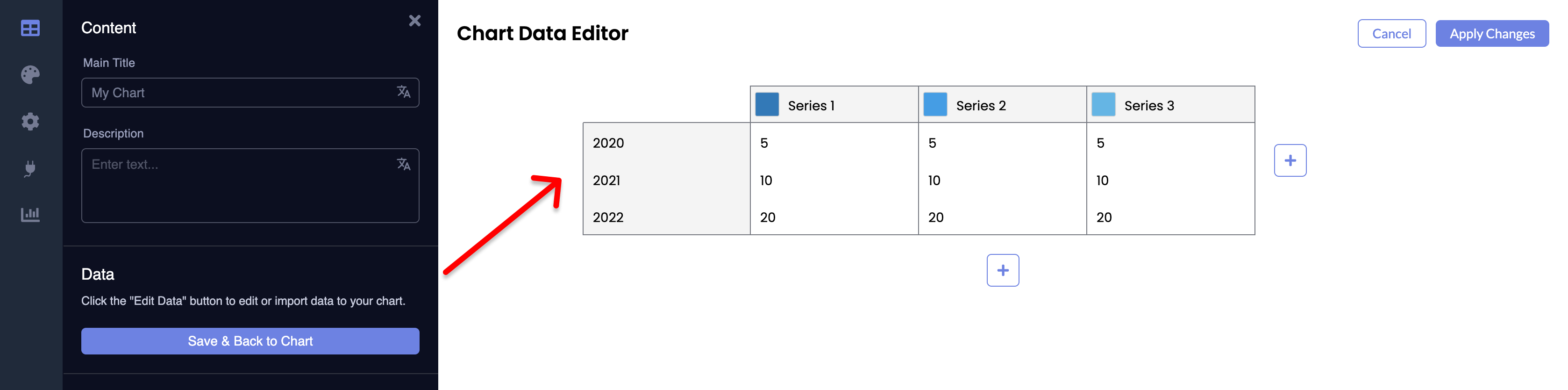This screenshot has height=390, width=1568.
Task: Close the Content panel
Action: (x=414, y=21)
